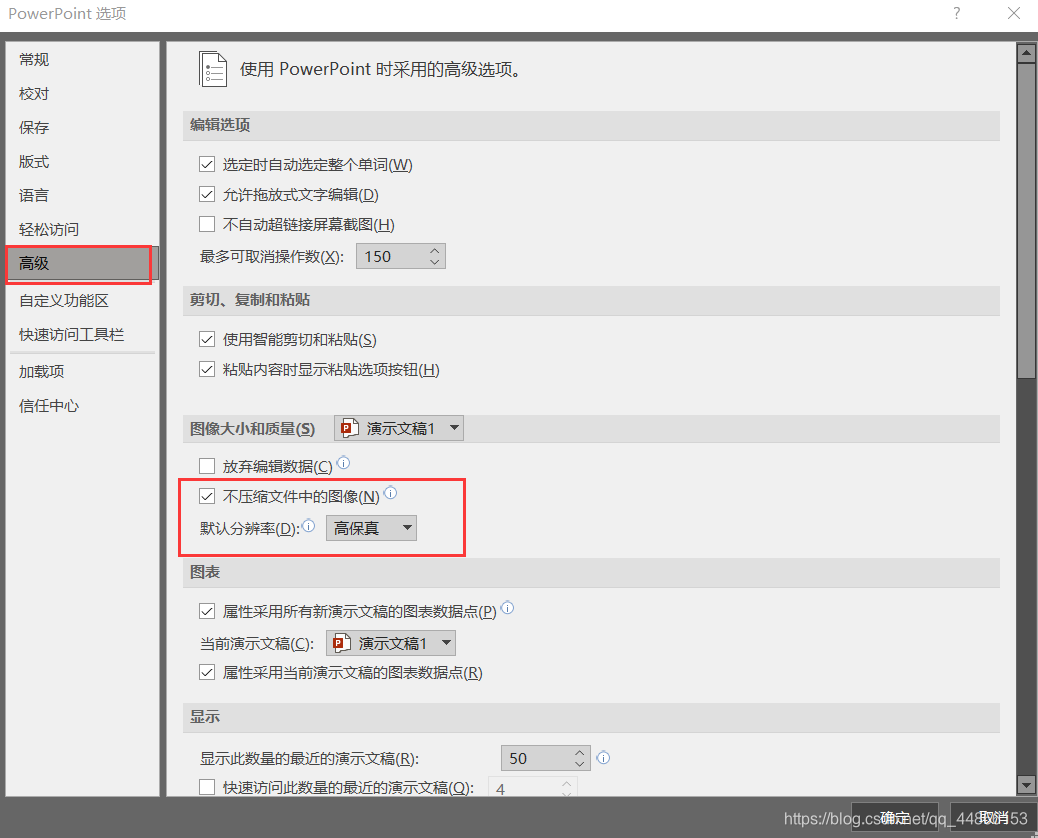Viewport: 1038px width, 838px height.
Task: Open 当前演示文稿 dropdown
Action: tap(391, 643)
